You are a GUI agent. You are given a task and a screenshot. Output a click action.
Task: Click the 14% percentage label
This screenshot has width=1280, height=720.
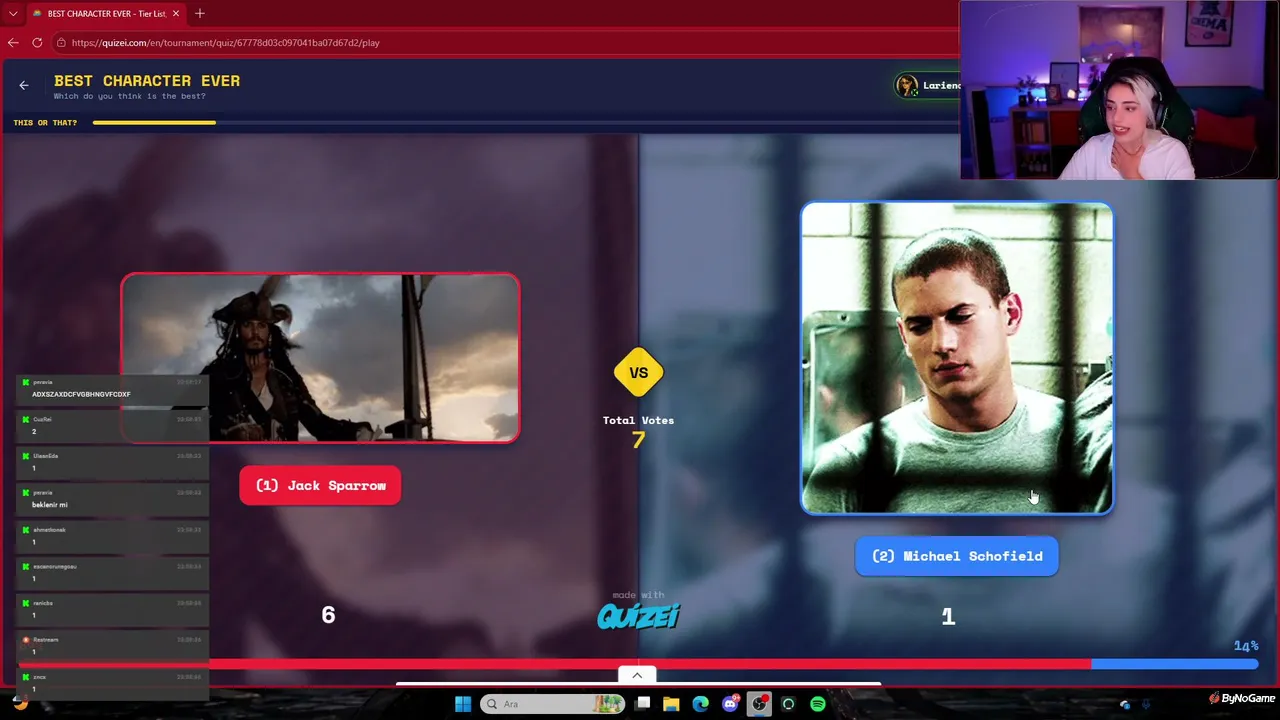(1246, 646)
